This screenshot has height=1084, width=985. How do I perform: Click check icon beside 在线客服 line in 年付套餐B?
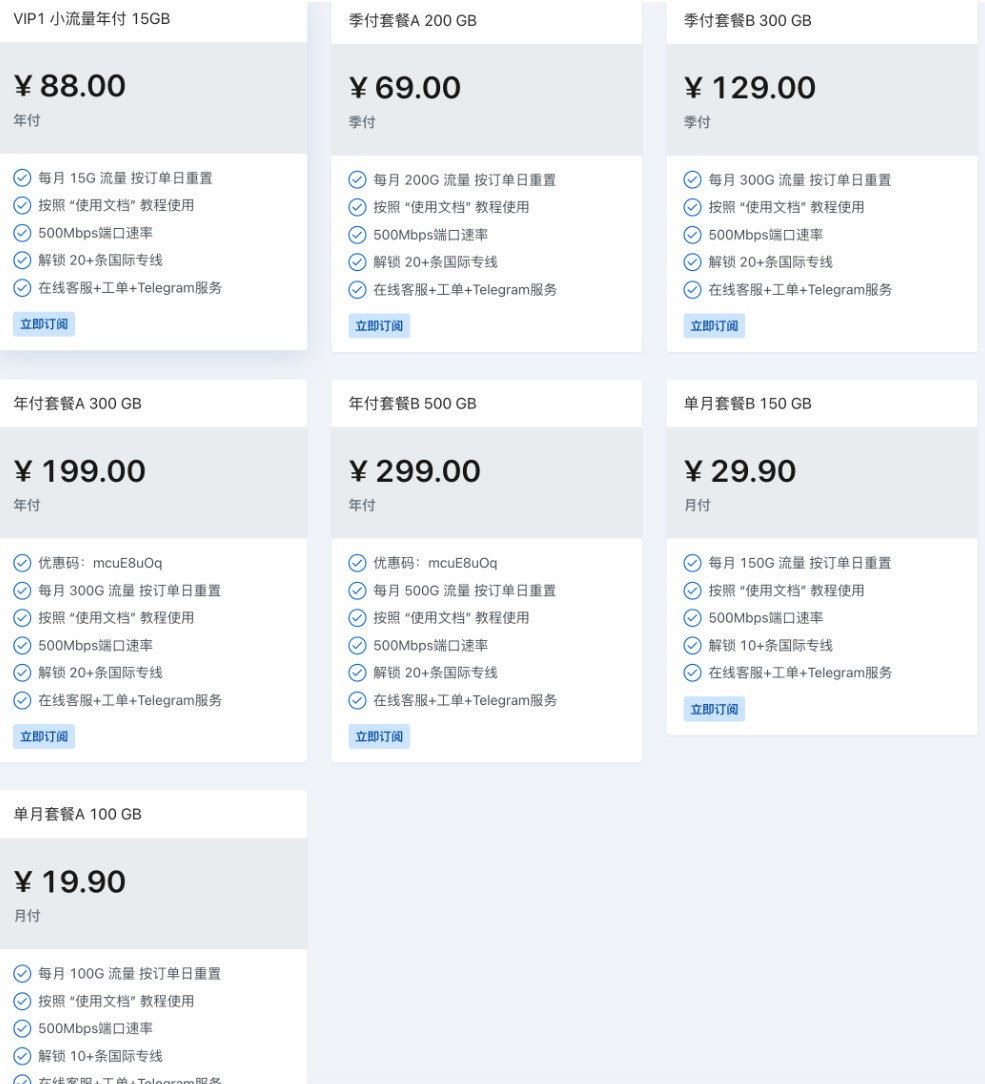[356, 701]
